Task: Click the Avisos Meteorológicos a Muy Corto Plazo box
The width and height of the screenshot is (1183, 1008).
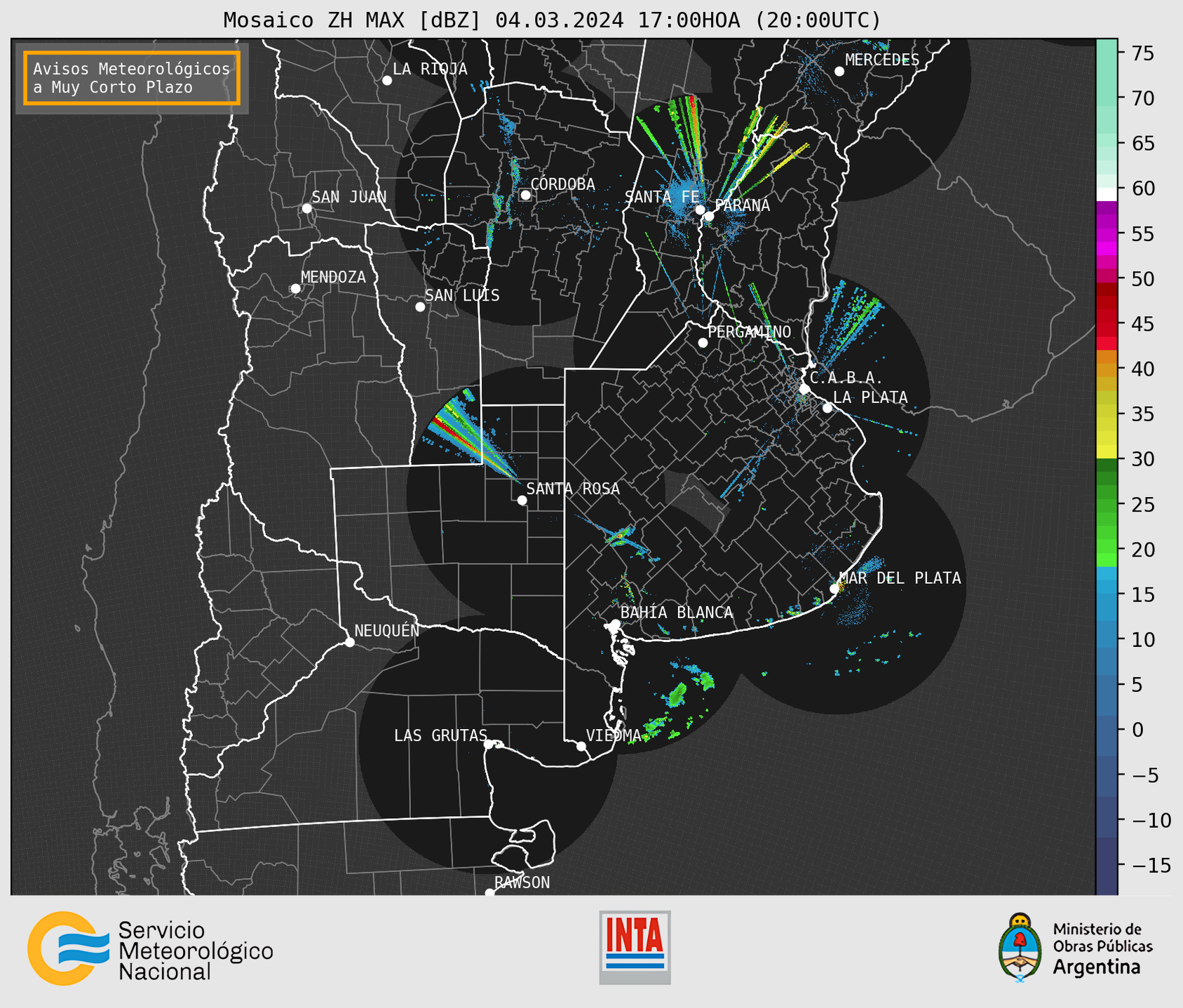Action: [132, 78]
